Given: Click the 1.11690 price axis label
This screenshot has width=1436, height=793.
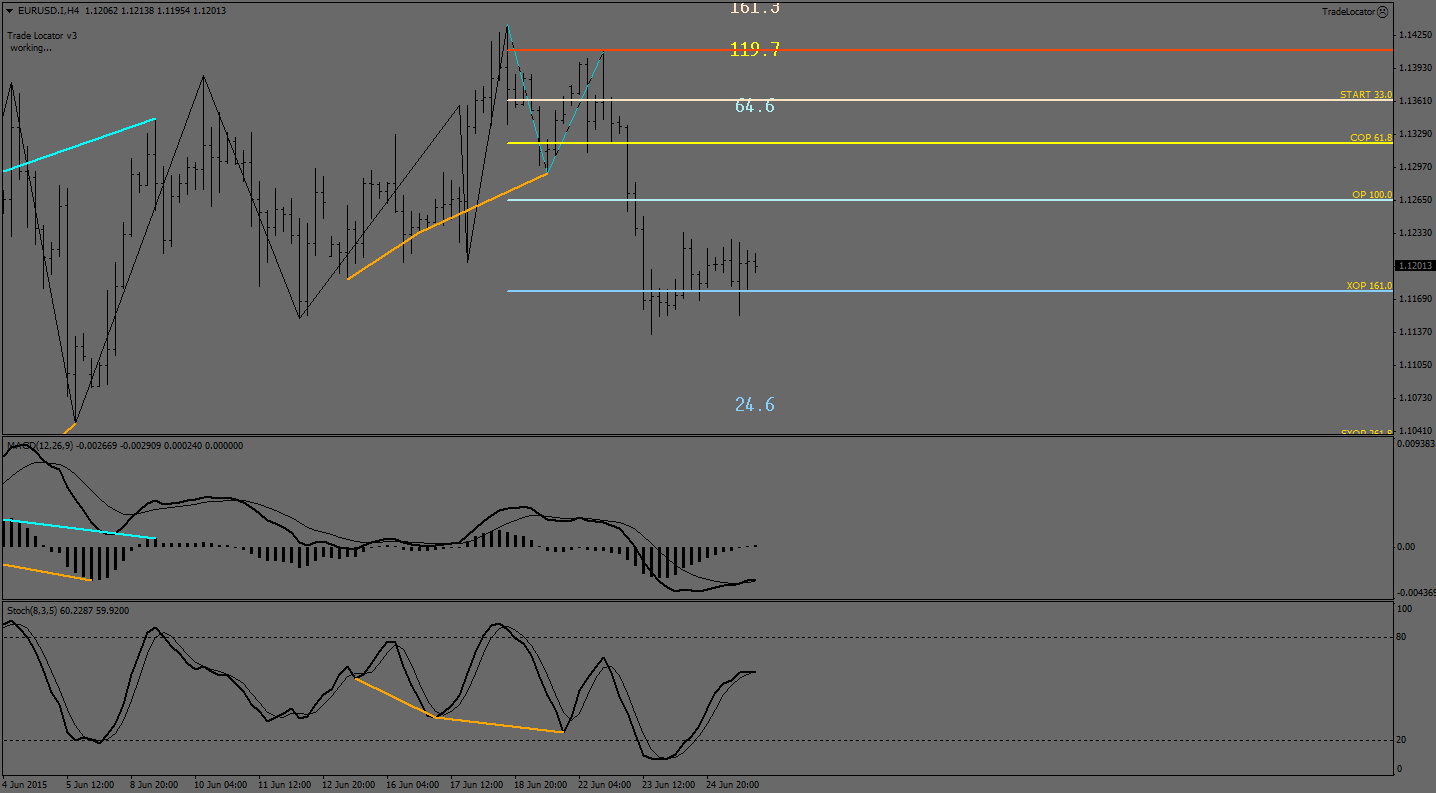Looking at the screenshot, I should tap(1415, 299).
